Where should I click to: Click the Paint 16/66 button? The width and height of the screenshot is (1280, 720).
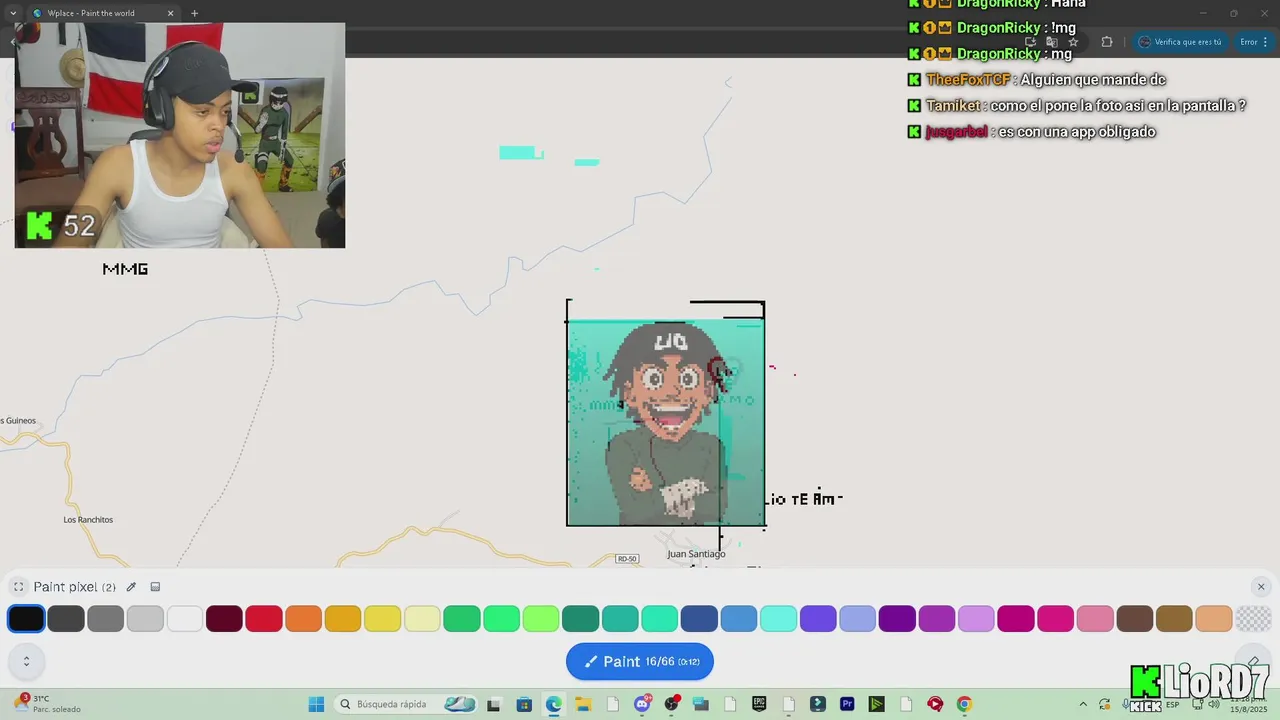tap(640, 661)
